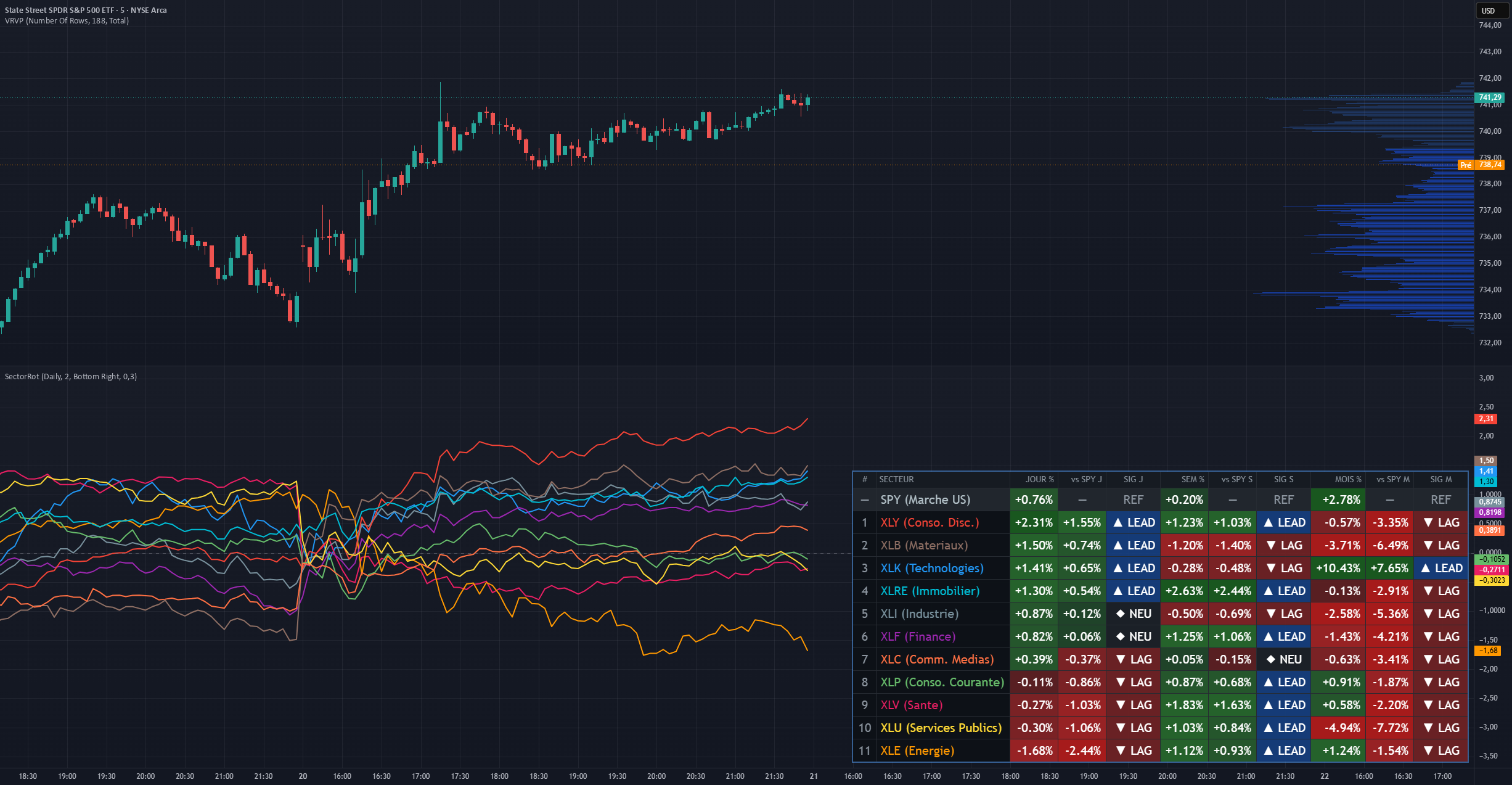This screenshot has height=785, width=1512.
Task: Click the 2,31 red scale label
Action: [1486, 419]
